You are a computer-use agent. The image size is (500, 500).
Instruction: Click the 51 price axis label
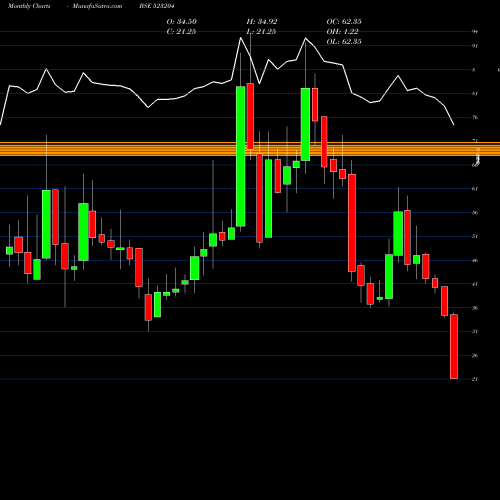[475, 236]
